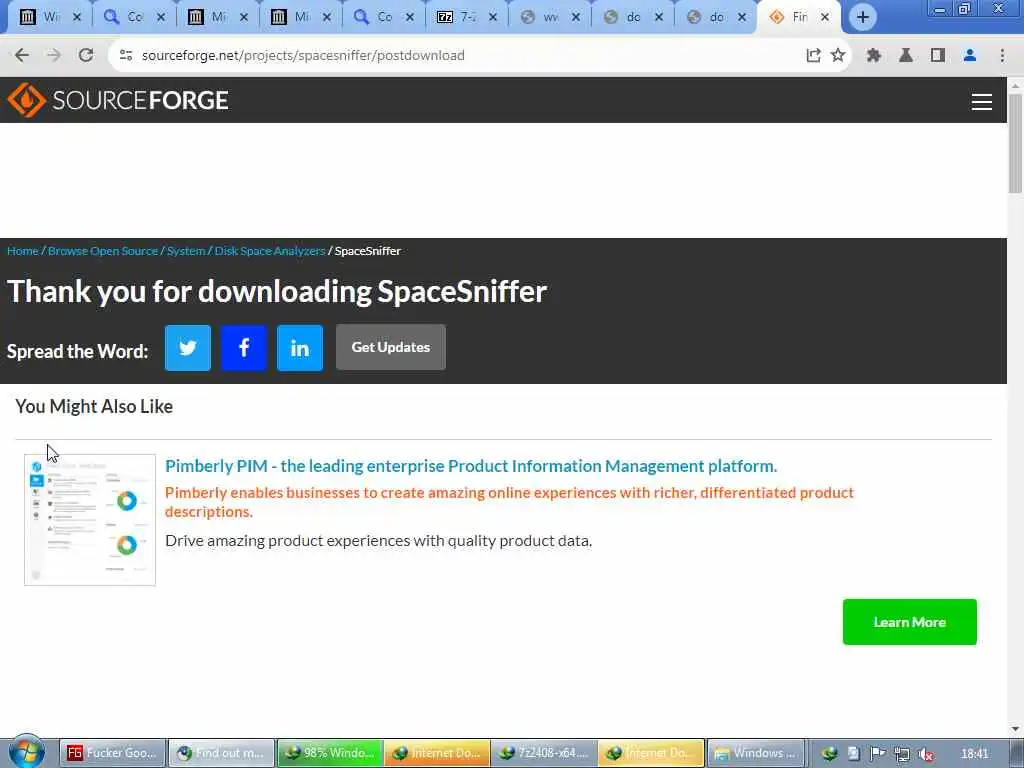Open the Chrome profile avatar

[x=970, y=56]
